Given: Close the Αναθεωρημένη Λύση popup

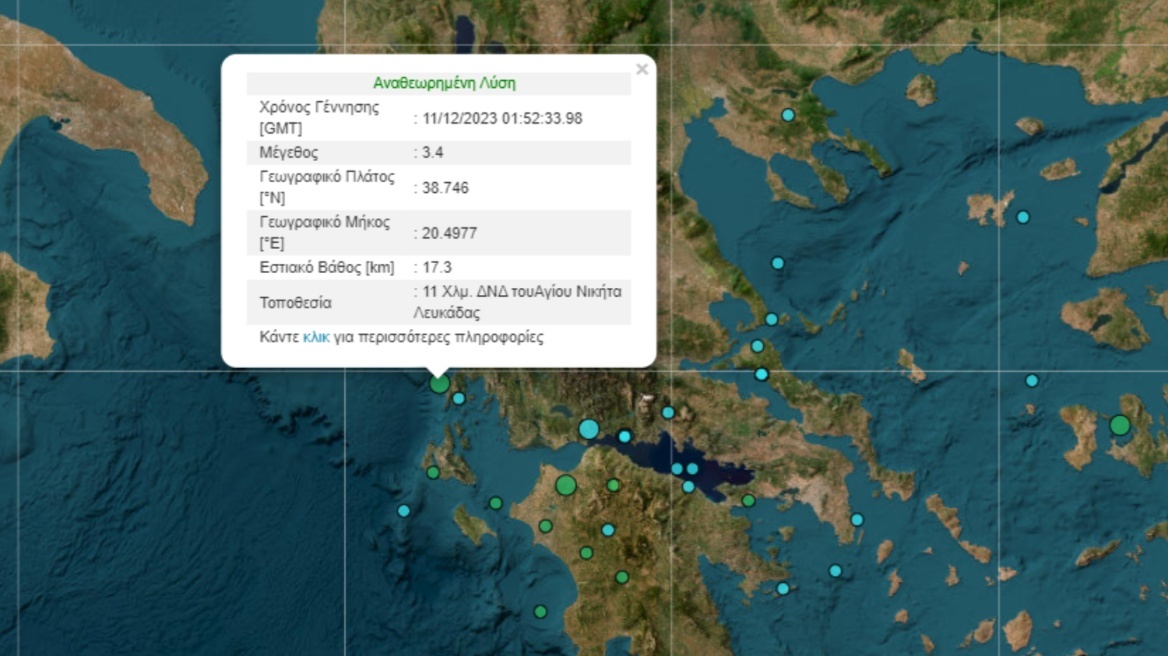Looking at the screenshot, I should 641,69.
